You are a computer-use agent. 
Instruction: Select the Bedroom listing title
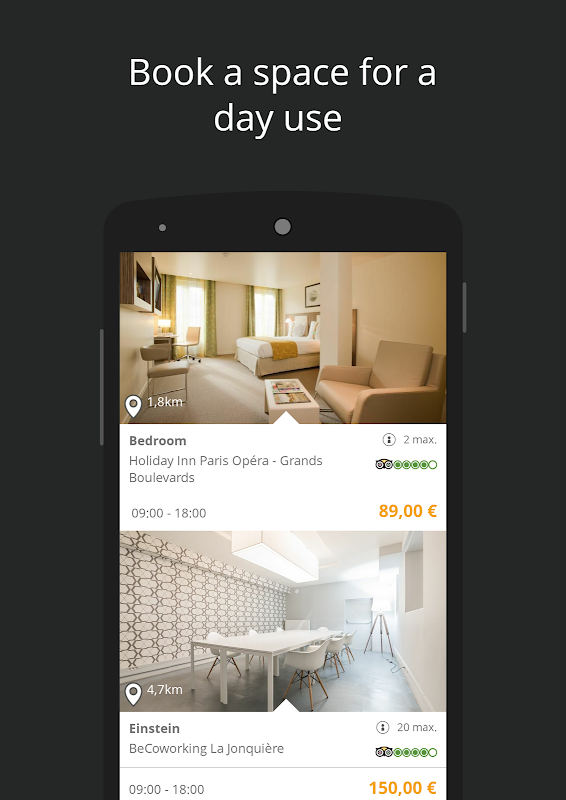[x=158, y=440]
